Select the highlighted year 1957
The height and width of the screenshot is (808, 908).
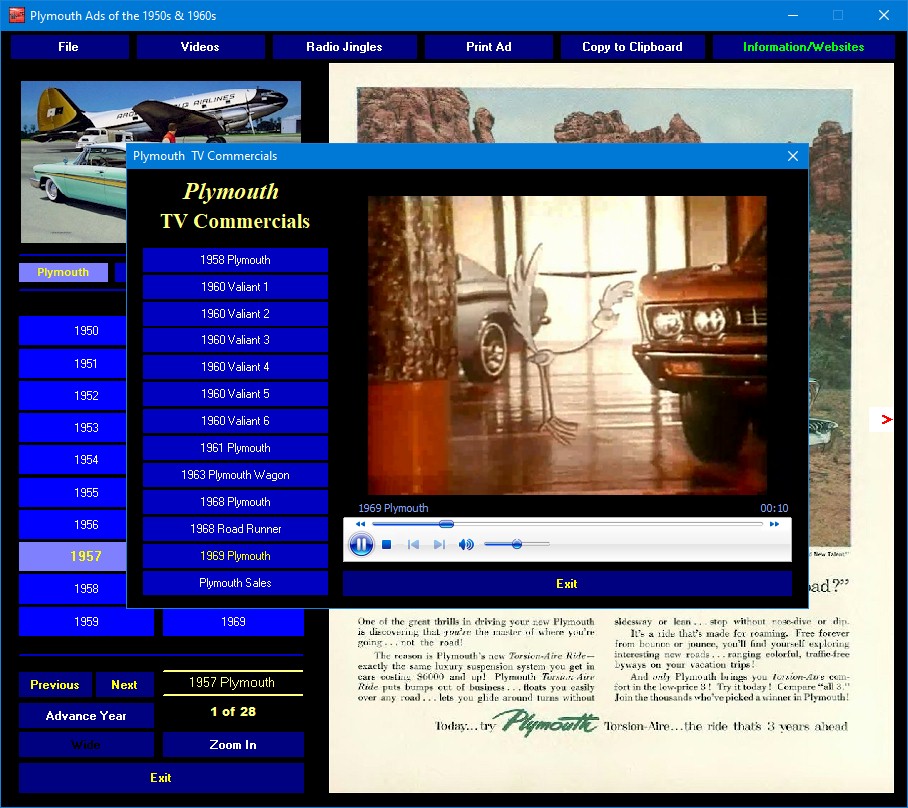coord(73,557)
